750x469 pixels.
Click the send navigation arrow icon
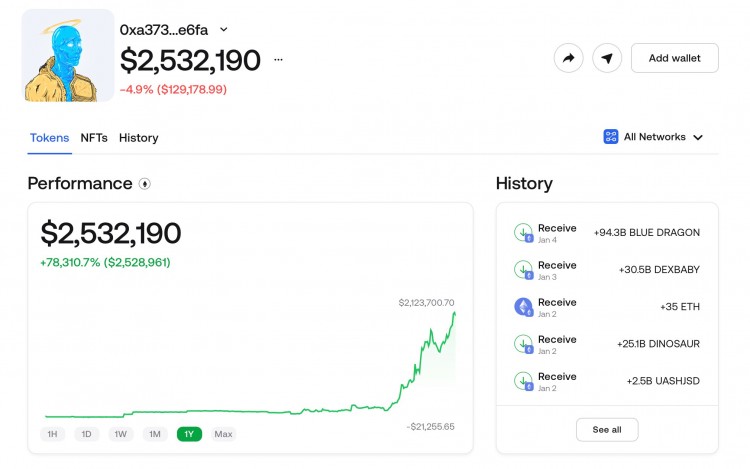coord(607,58)
